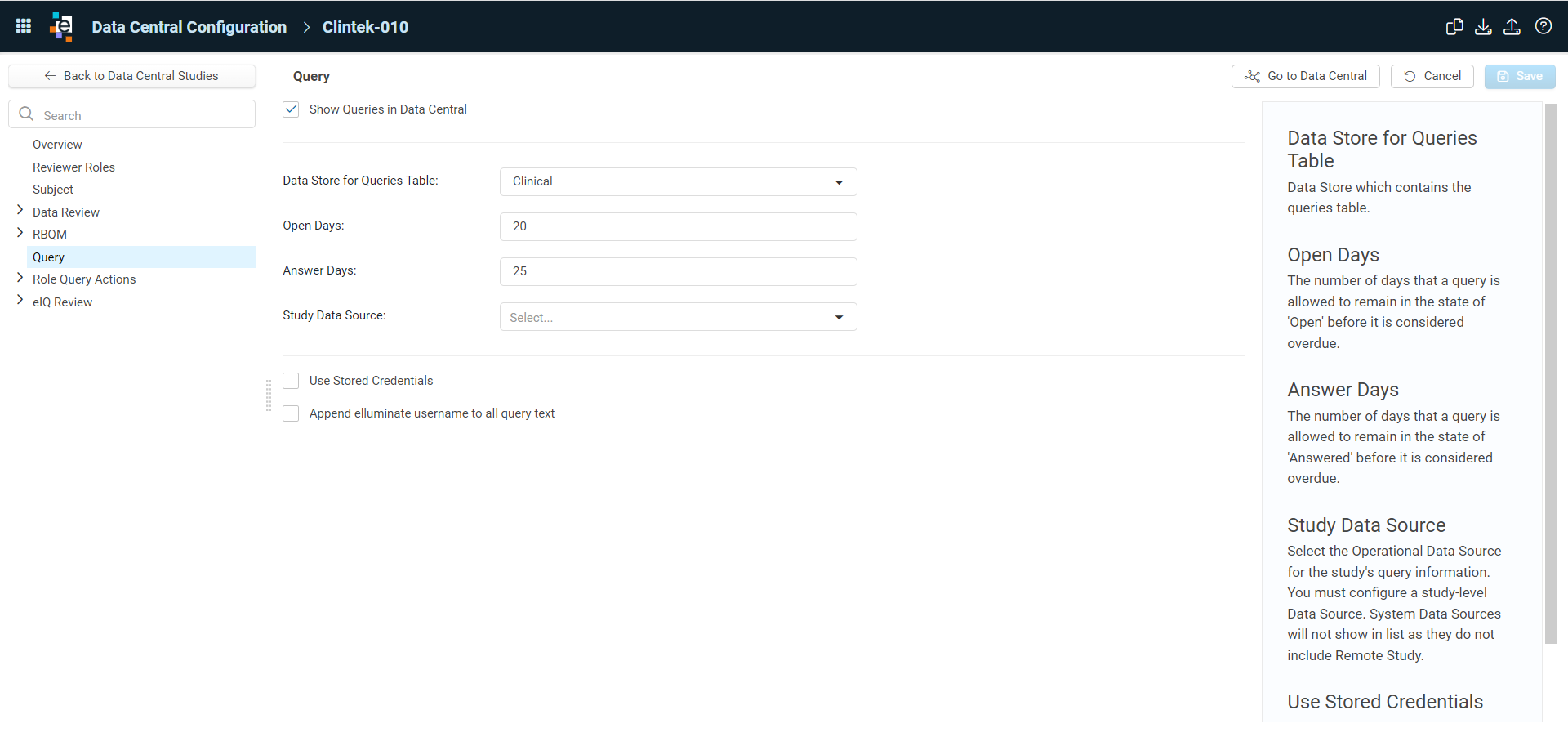Open RBQM in the sidebar
1568x737 pixels.
pyautogui.click(x=50, y=234)
